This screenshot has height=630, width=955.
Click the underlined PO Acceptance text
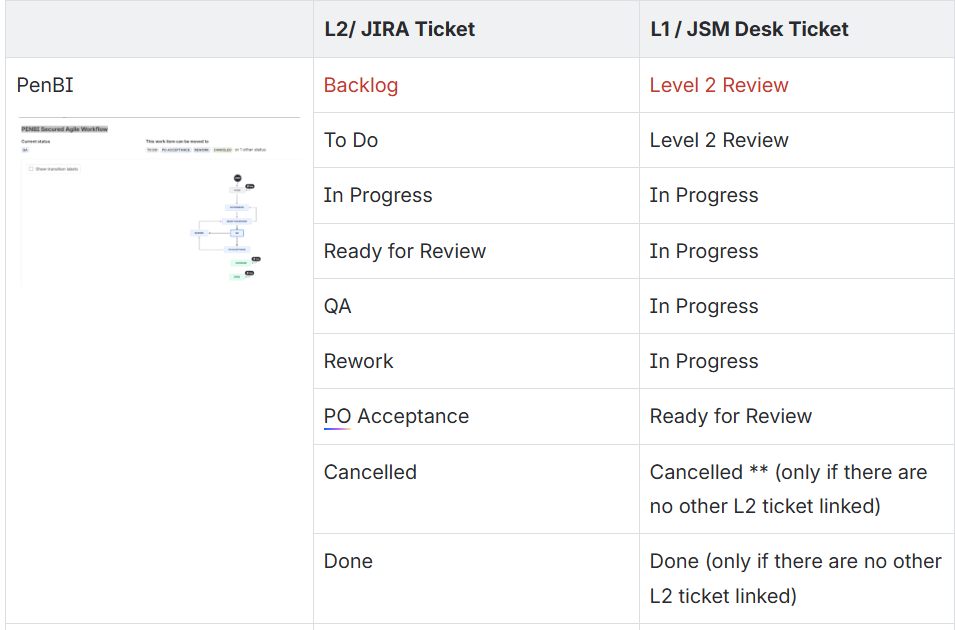tap(396, 416)
